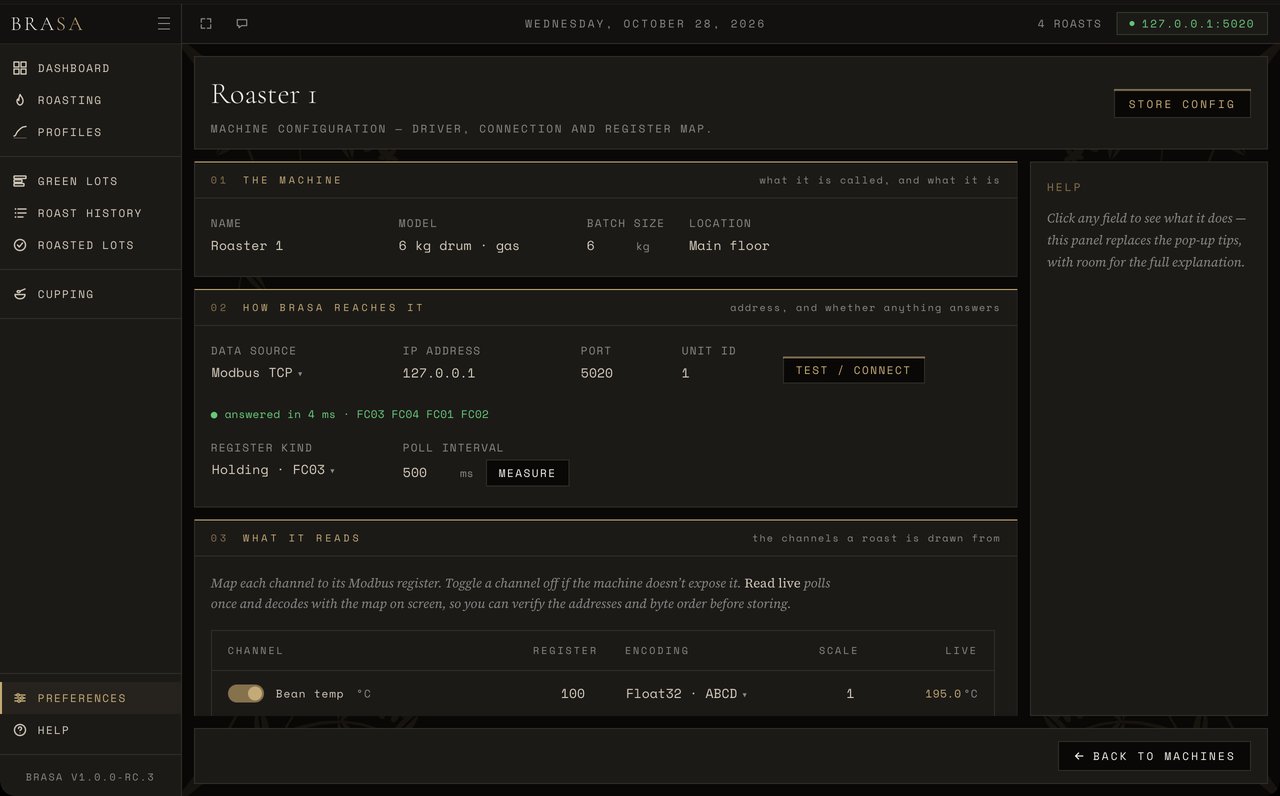The width and height of the screenshot is (1280, 796).
Task: Open the Data Source Modbus TCP dropdown
Action: tap(257, 373)
